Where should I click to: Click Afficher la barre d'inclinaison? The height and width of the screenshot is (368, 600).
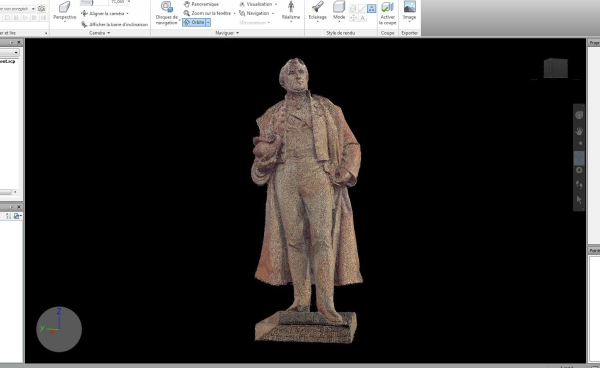pyautogui.click(x=114, y=24)
